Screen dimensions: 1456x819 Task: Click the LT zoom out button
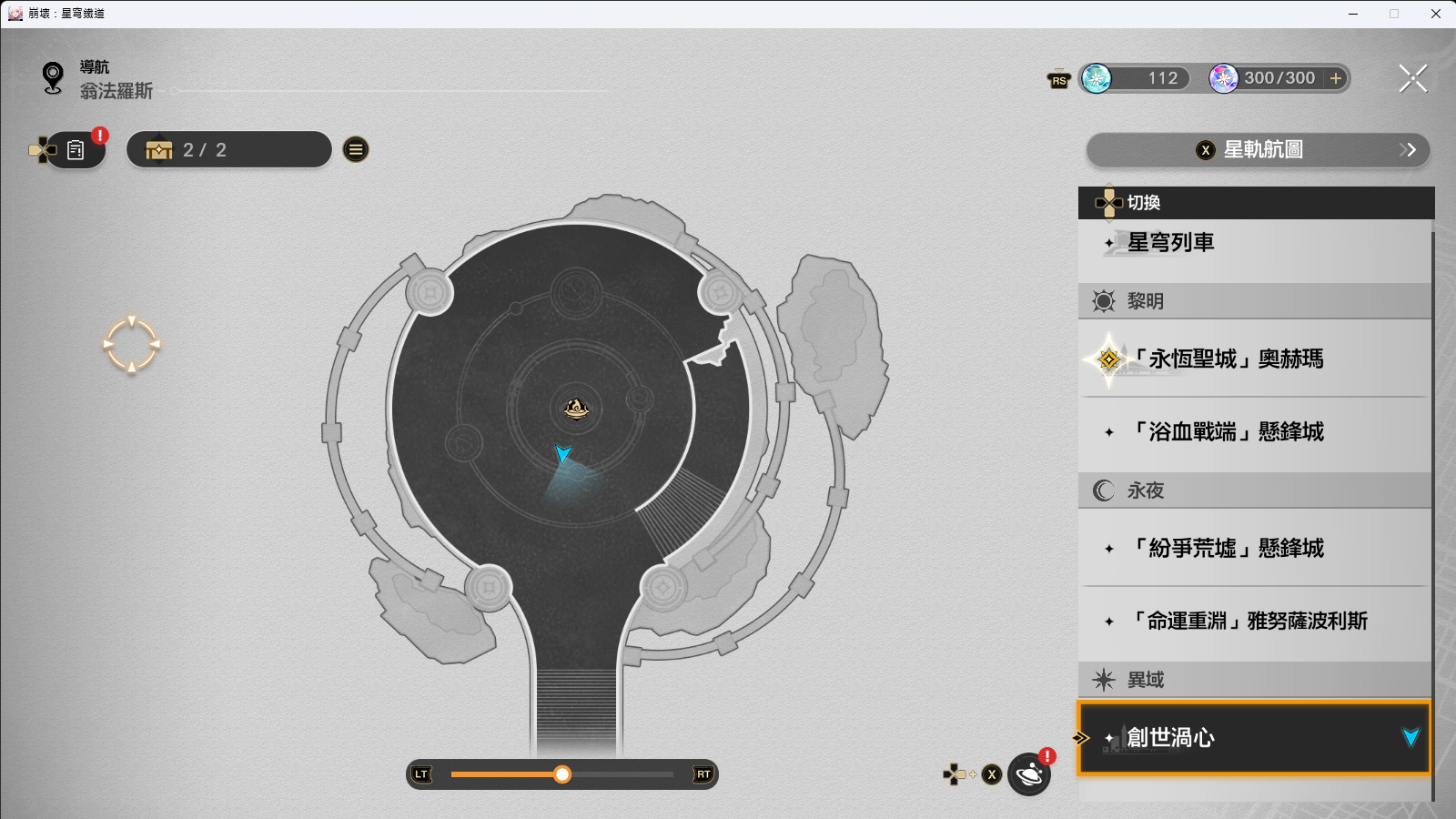[x=420, y=774]
